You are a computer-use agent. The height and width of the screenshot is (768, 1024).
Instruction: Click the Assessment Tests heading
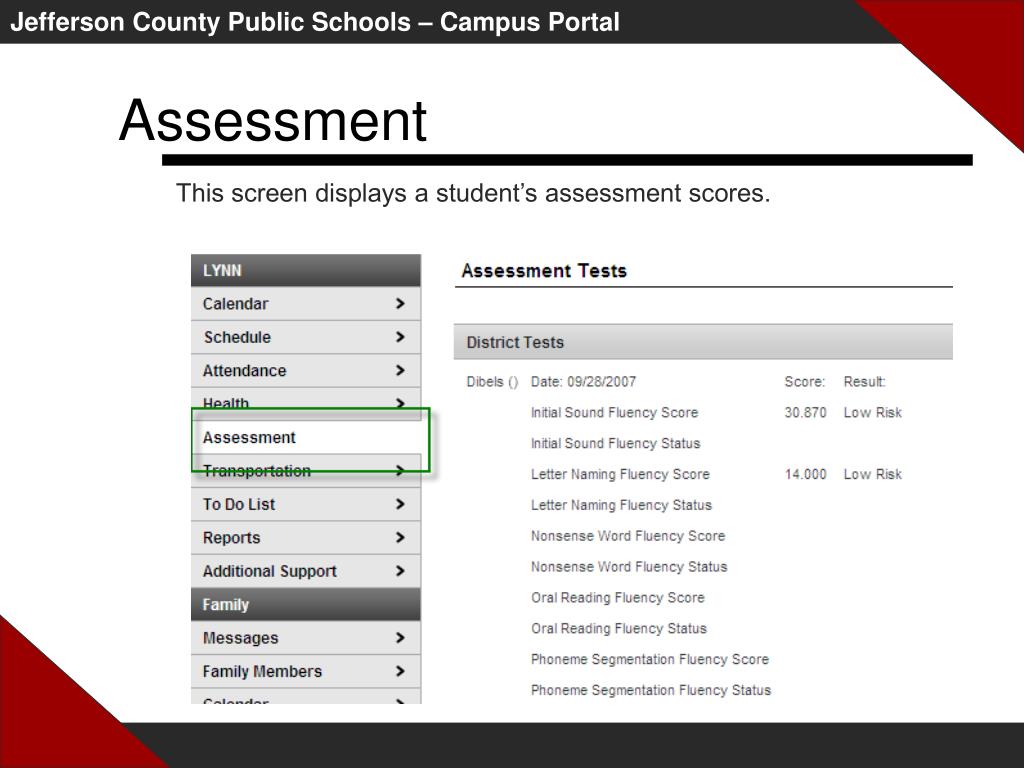tap(544, 270)
